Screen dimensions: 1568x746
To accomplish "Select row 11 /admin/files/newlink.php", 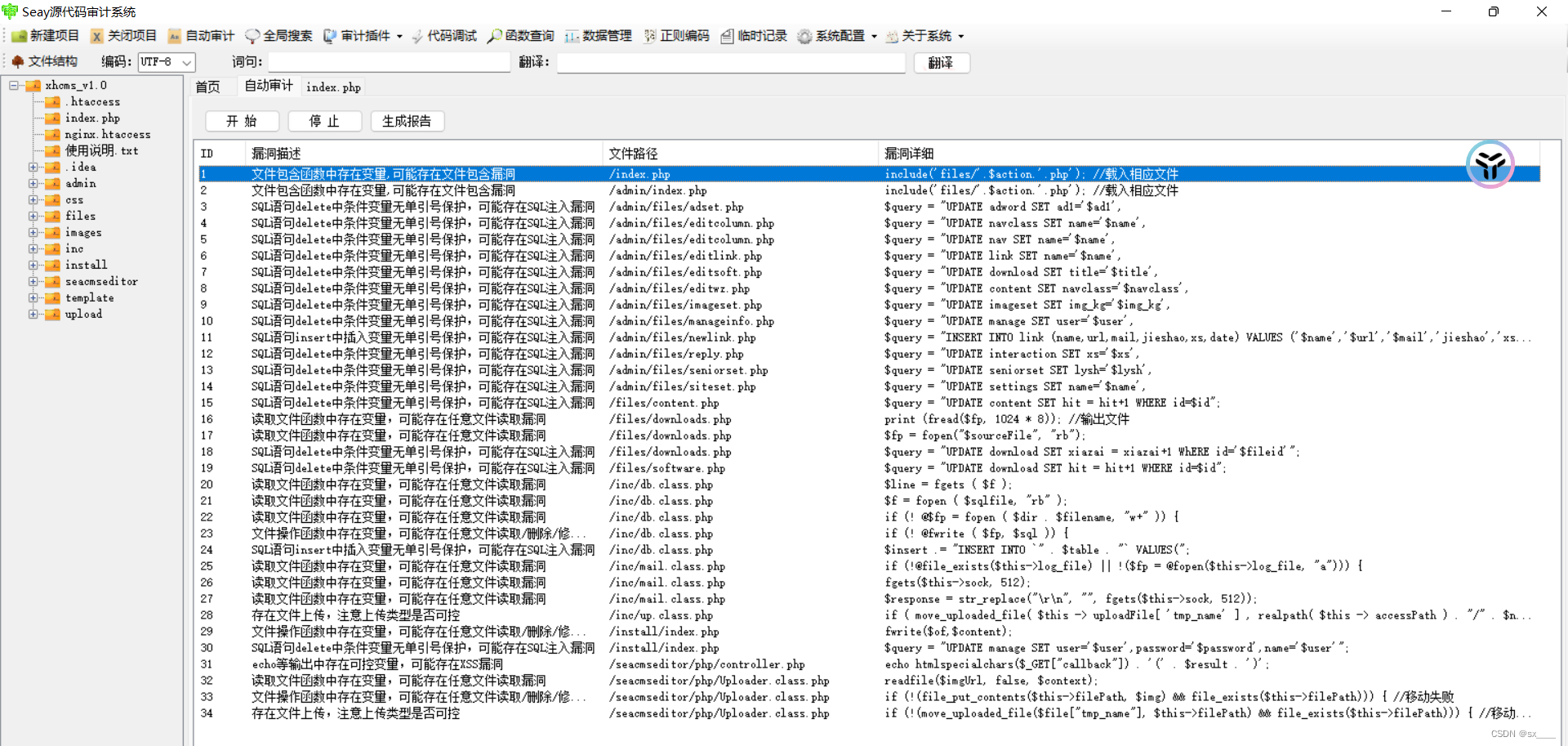I will click(869, 337).
